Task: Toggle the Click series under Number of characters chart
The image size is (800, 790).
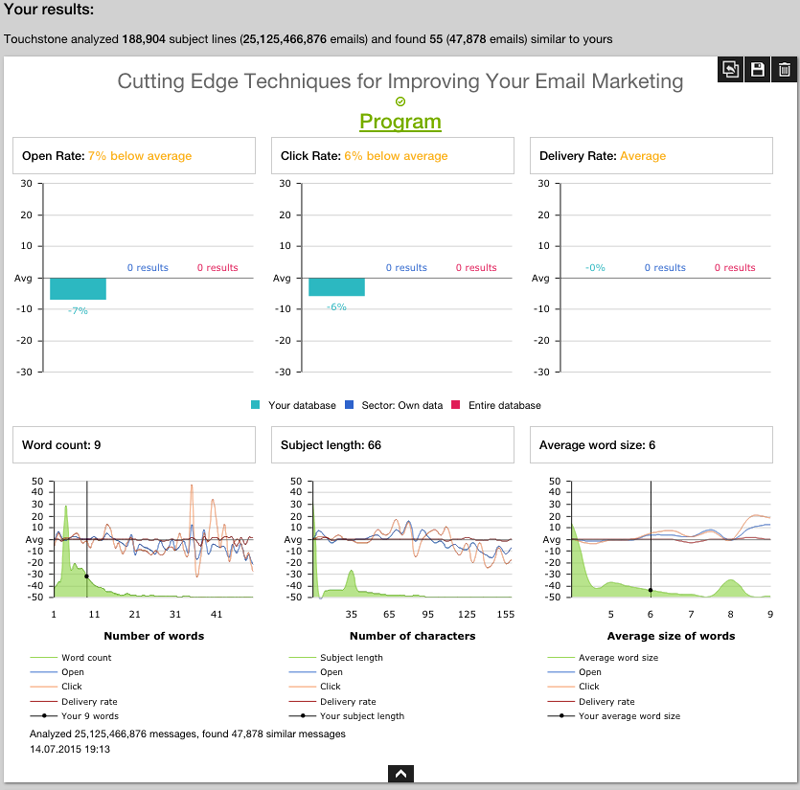Action: 315,686
